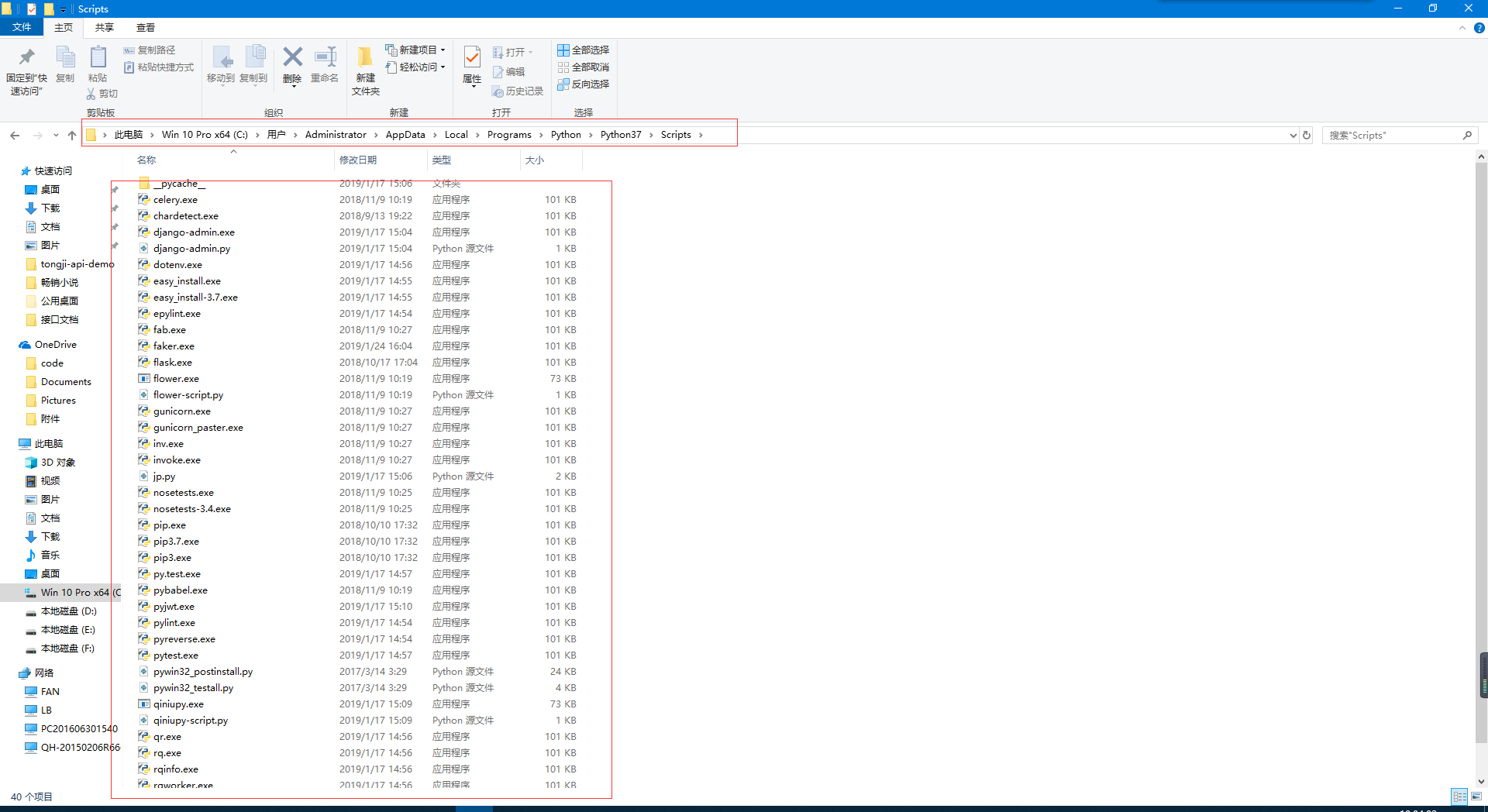Switch to Details view

pos(1460,797)
